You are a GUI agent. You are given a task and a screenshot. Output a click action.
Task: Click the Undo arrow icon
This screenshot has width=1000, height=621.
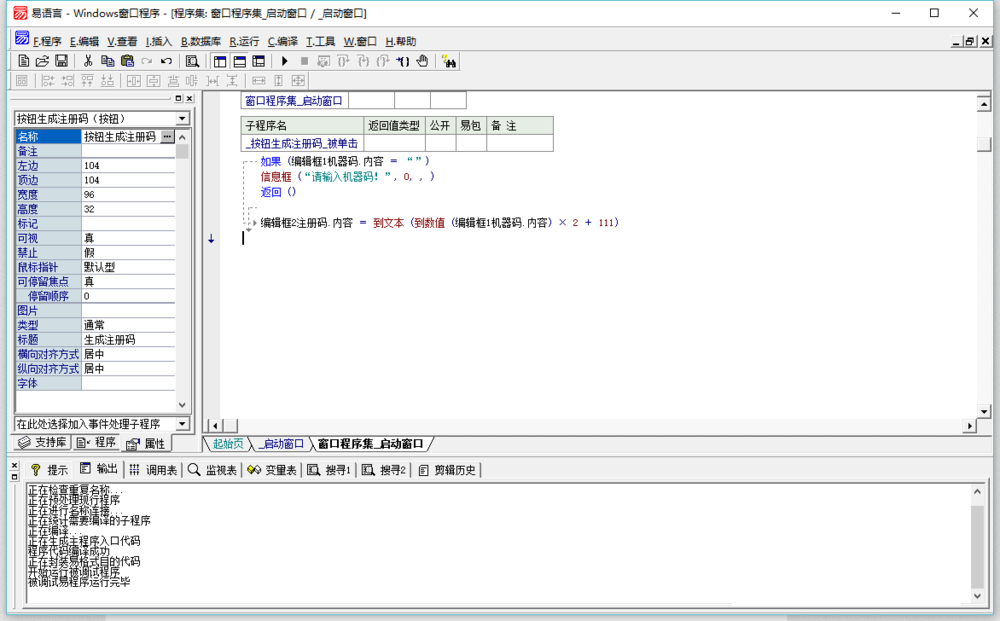pos(166,61)
